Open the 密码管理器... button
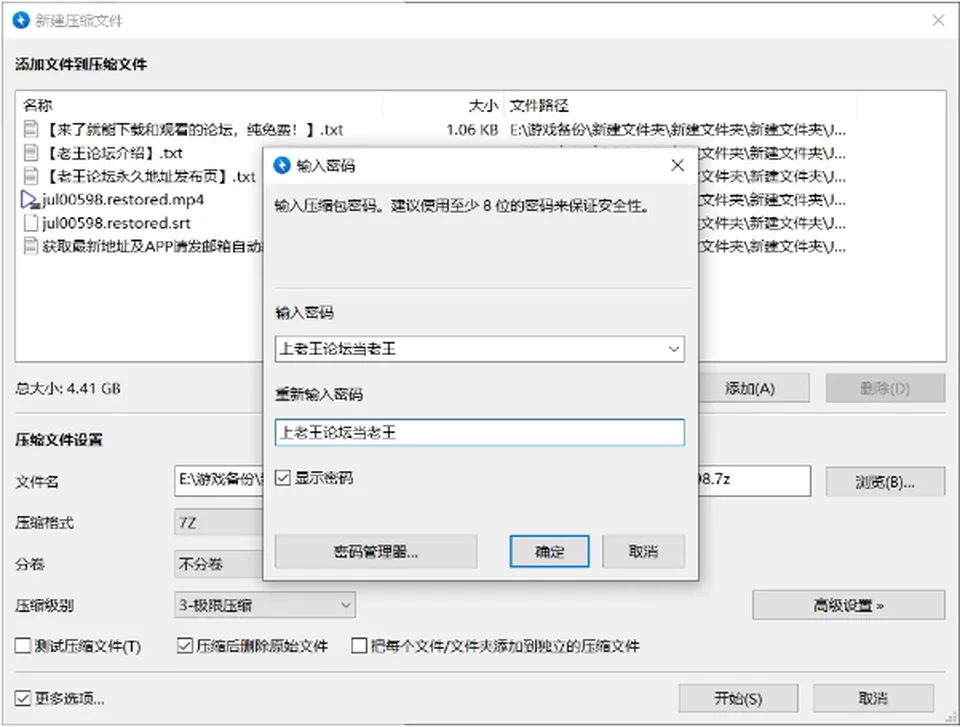The image size is (960, 727). pos(376,551)
